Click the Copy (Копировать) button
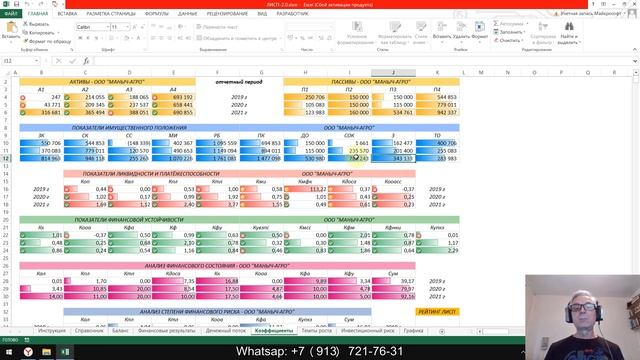Image resolution: width=640 pixels, height=360 pixels. tap(39, 33)
